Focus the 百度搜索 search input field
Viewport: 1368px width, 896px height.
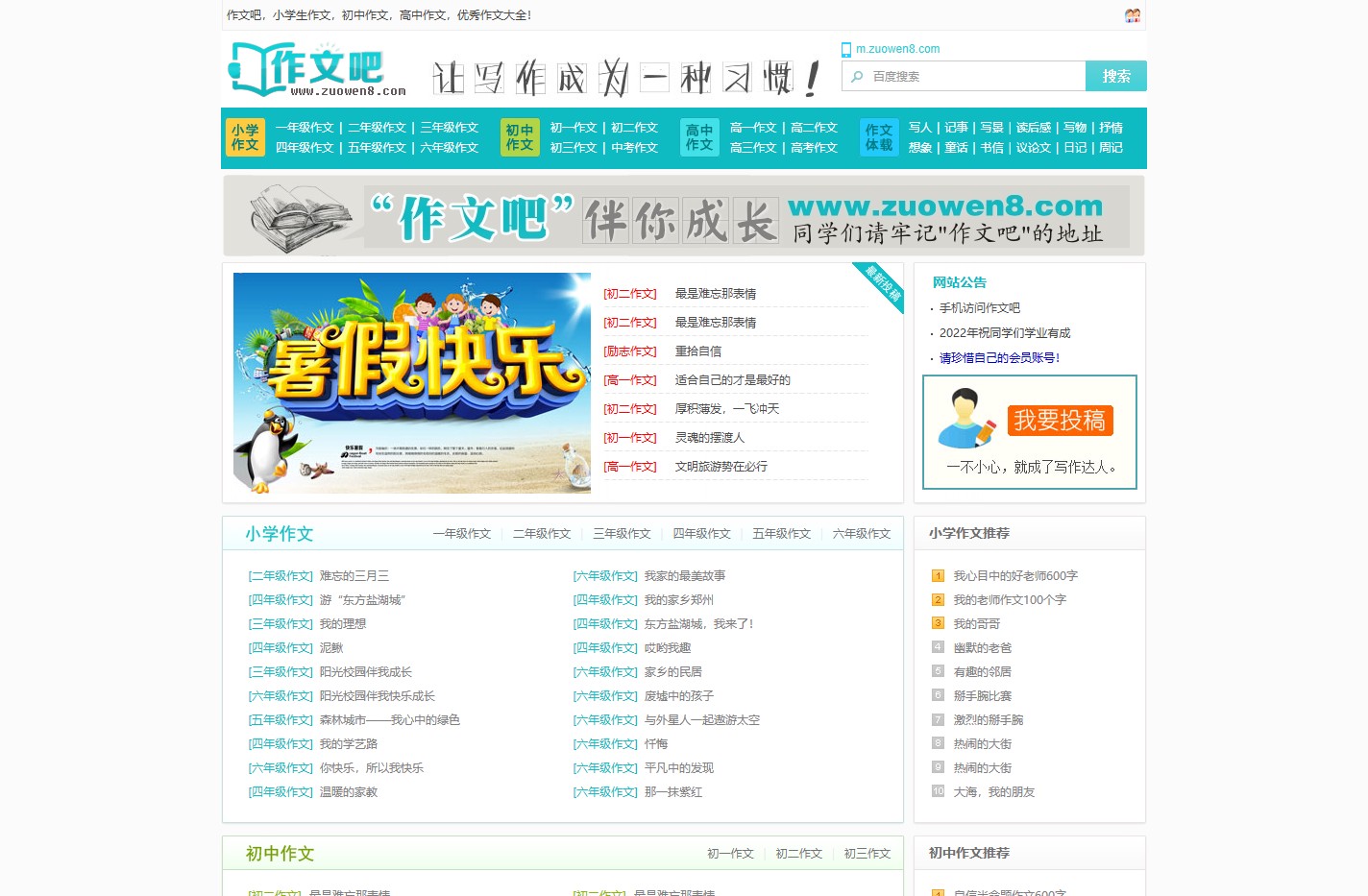[x=964, y=76]
